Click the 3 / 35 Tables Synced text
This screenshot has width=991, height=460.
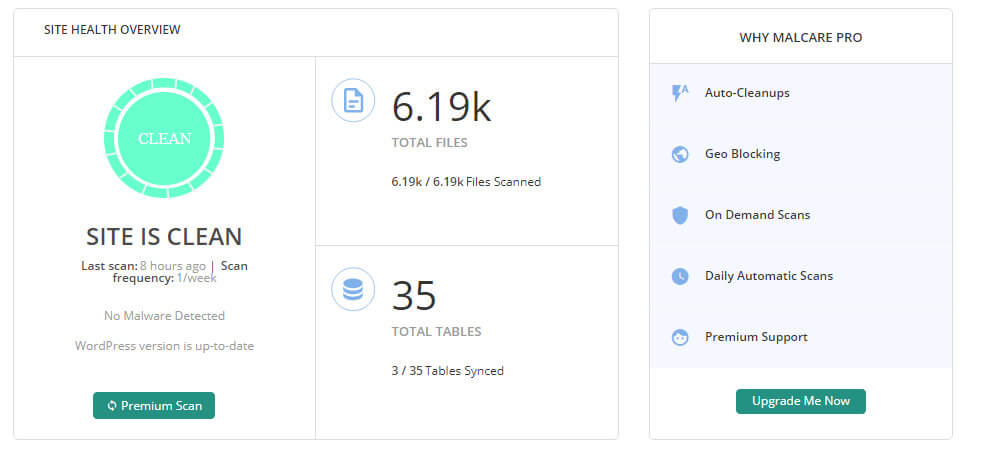(447, 371)
